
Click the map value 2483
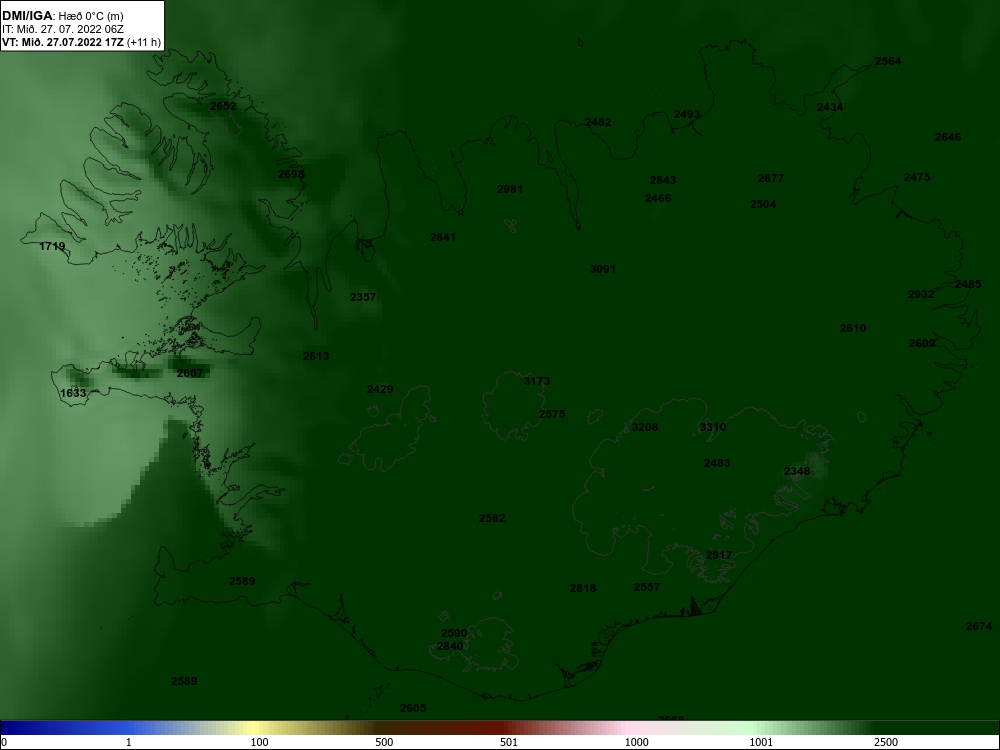717,464
